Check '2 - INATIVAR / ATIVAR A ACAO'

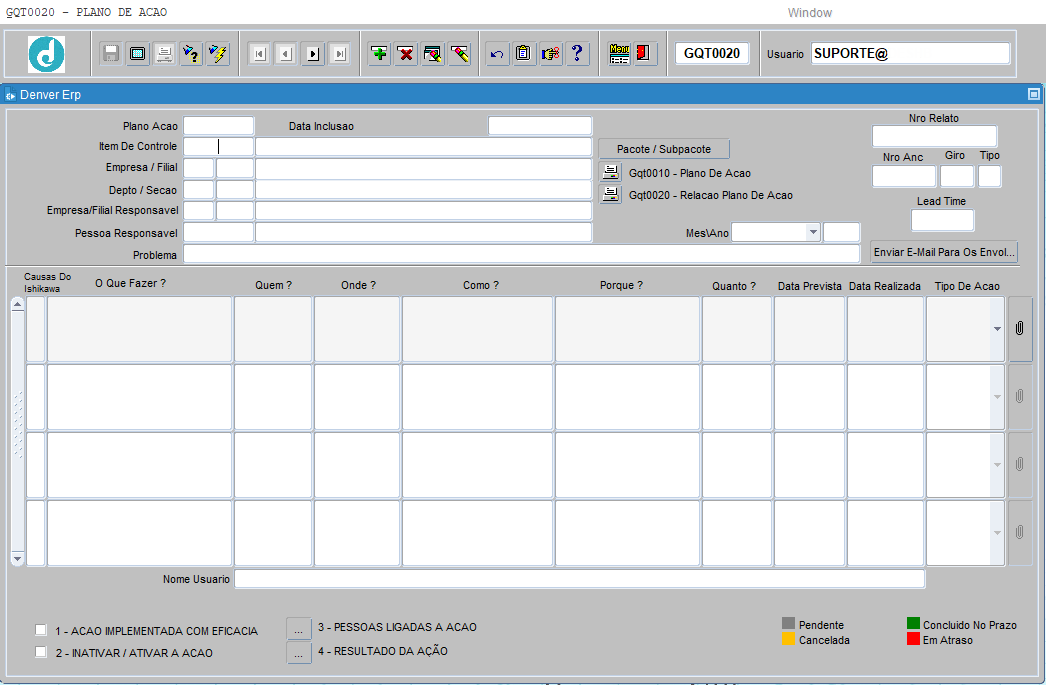click(41, 652)
